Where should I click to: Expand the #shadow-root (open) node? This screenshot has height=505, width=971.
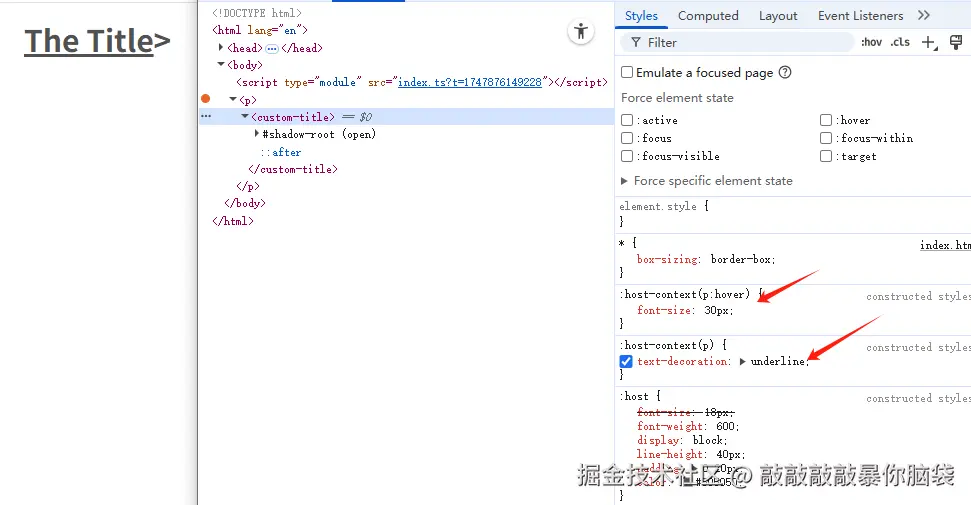pos(256,134)
